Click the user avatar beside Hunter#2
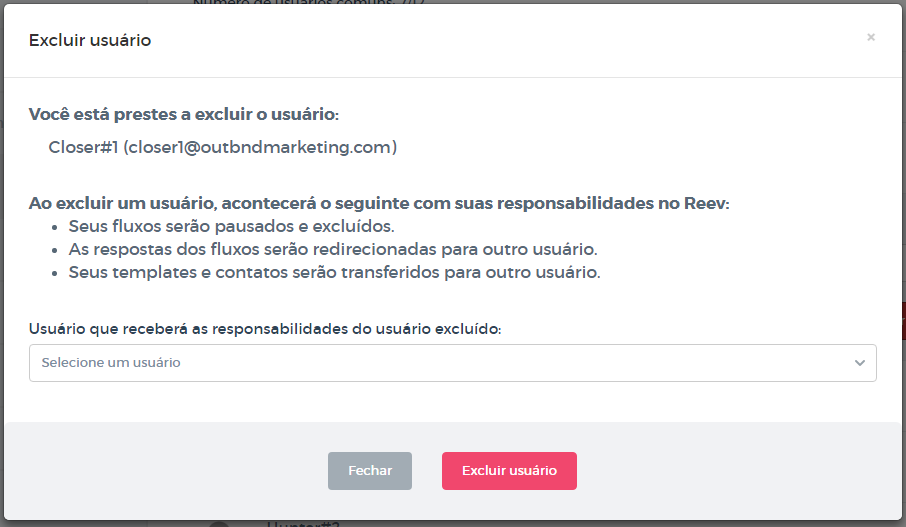Viewport: 906px width, 527px height. (219, 524)
